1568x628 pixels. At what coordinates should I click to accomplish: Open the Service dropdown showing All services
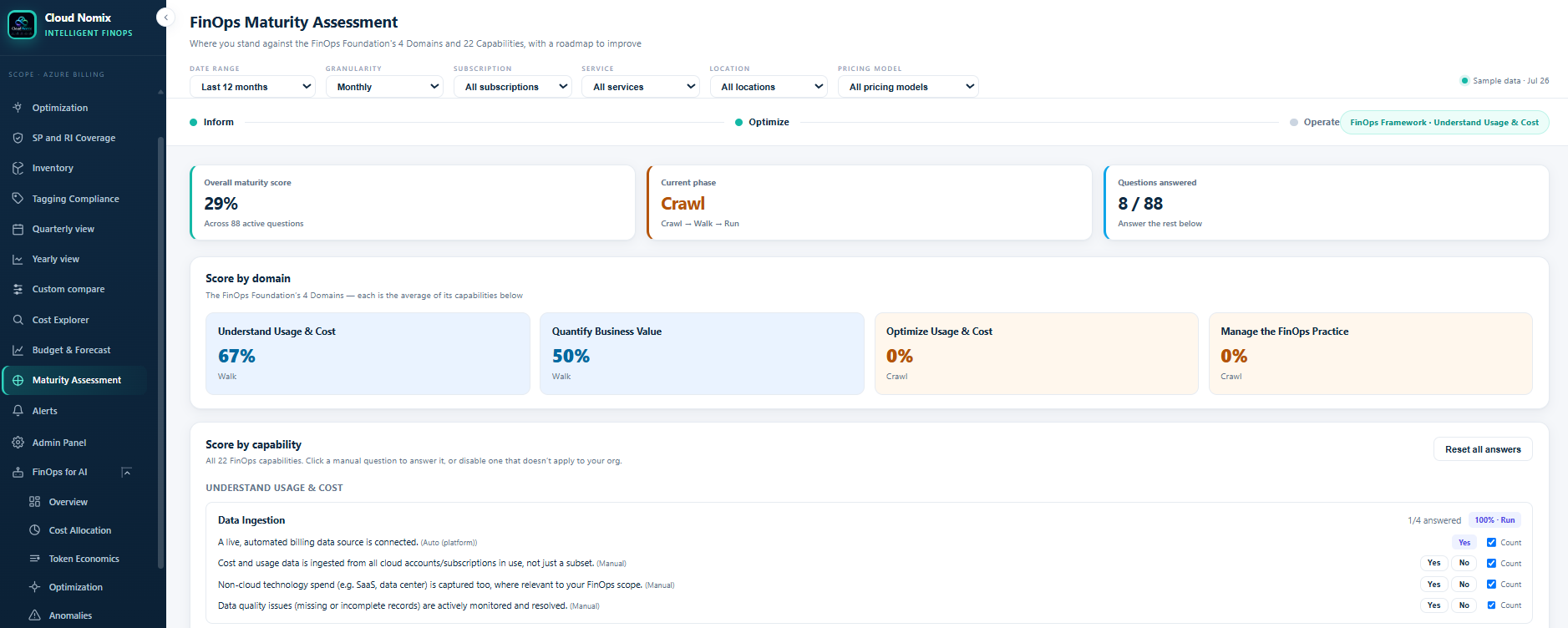pos(640,87)
